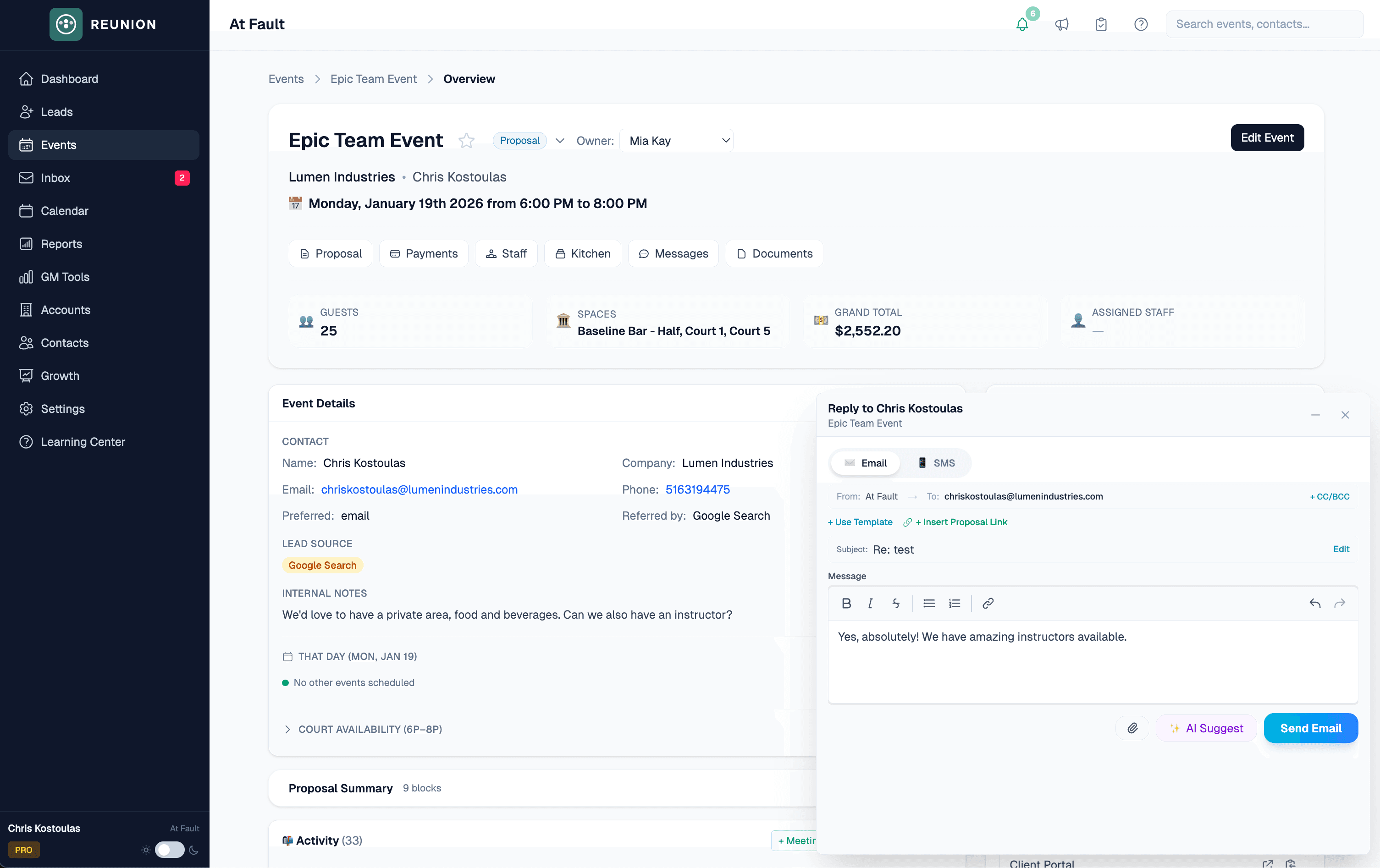Apply bold formatting in the message editor
This screenshot has height=868, width=1380.
846,603
